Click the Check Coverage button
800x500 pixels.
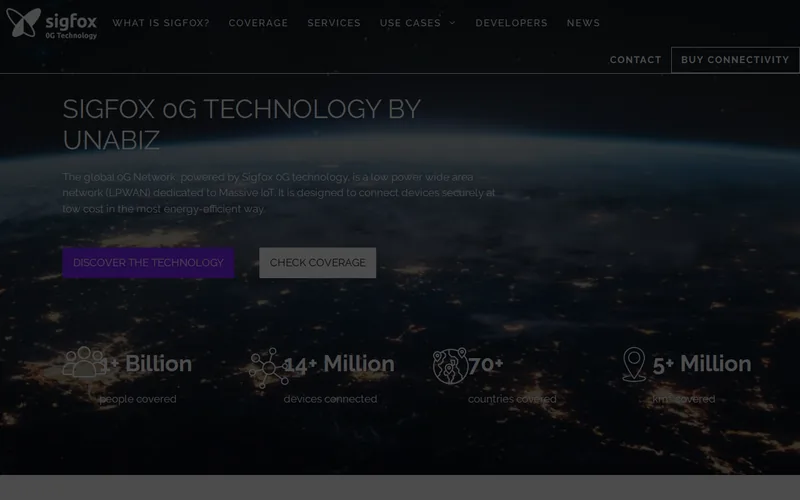(x=317, y=263)
